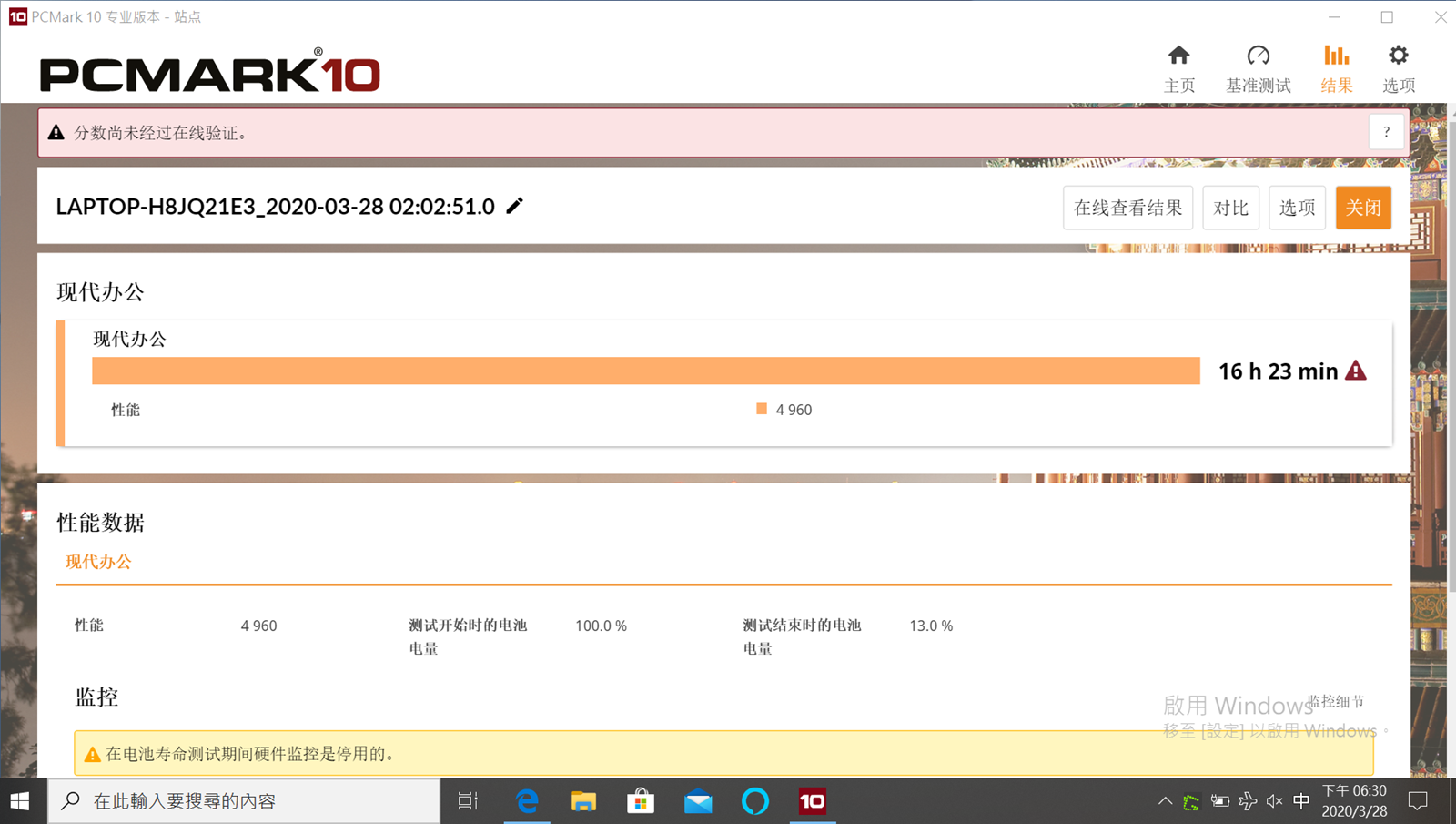The width and height of the screenshot is (1456, 824).
Task: Switch to the 现代办公 performance tab
Action: 96,562
